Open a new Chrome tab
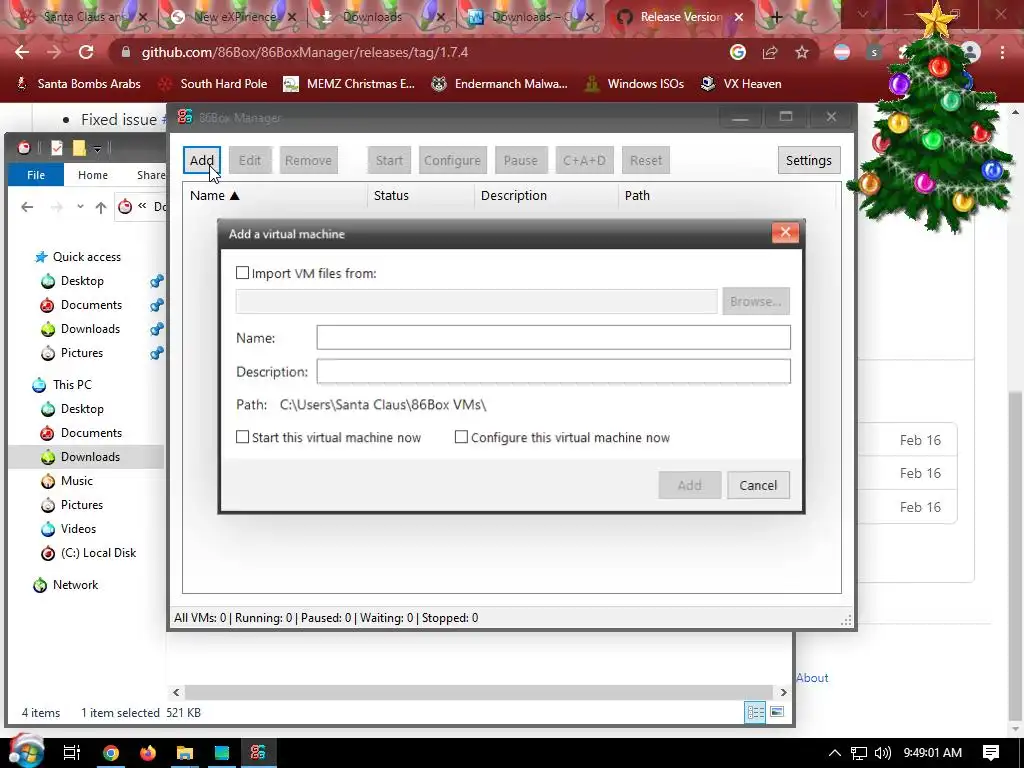This screenshot has width=1024, height=768. click(x=776, y=18)
